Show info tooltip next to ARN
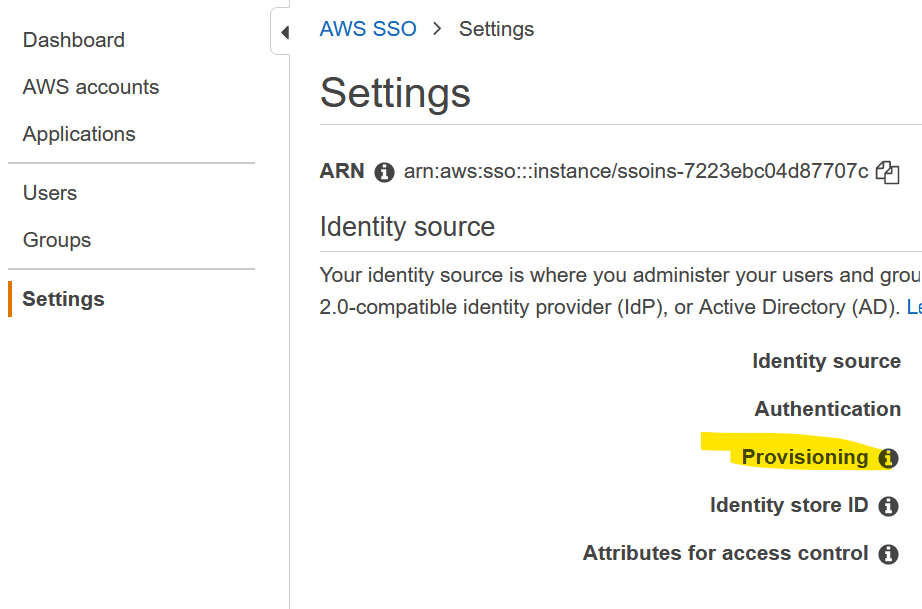Viewport: 922px width, 609px height. pos(385,172)
